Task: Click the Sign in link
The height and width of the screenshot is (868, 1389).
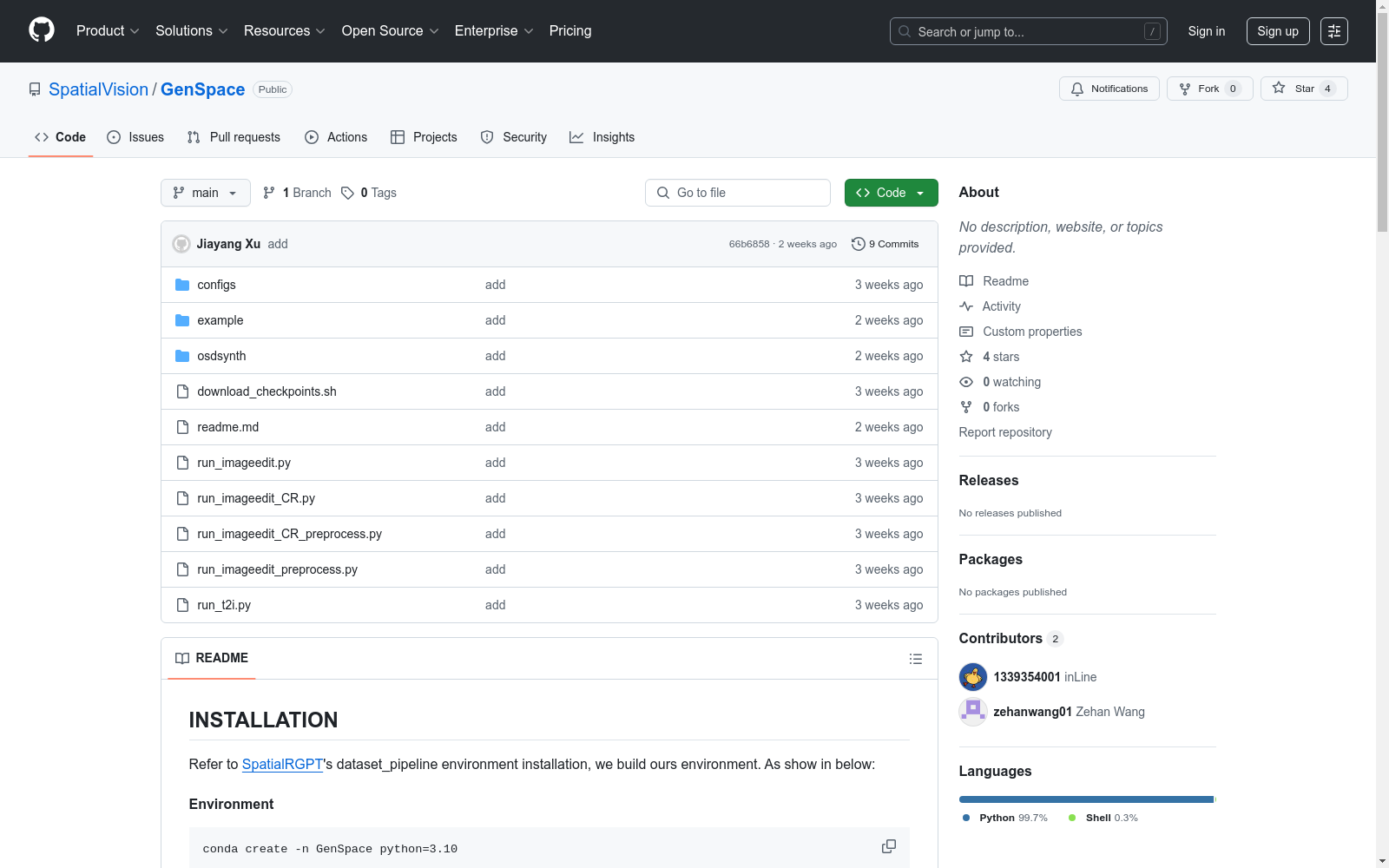Action: [1207, 31]
